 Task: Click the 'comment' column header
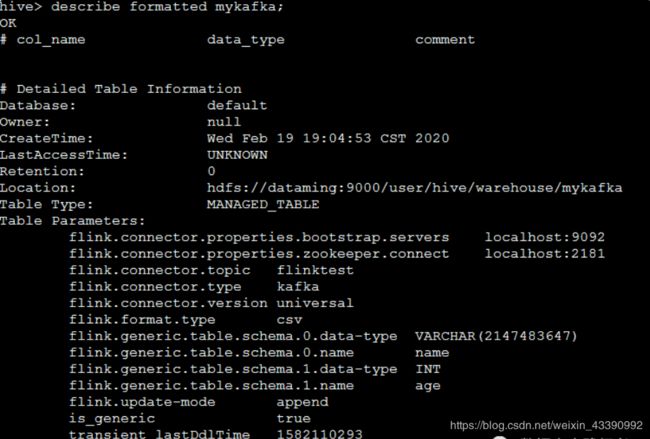(x=445, y=39)
